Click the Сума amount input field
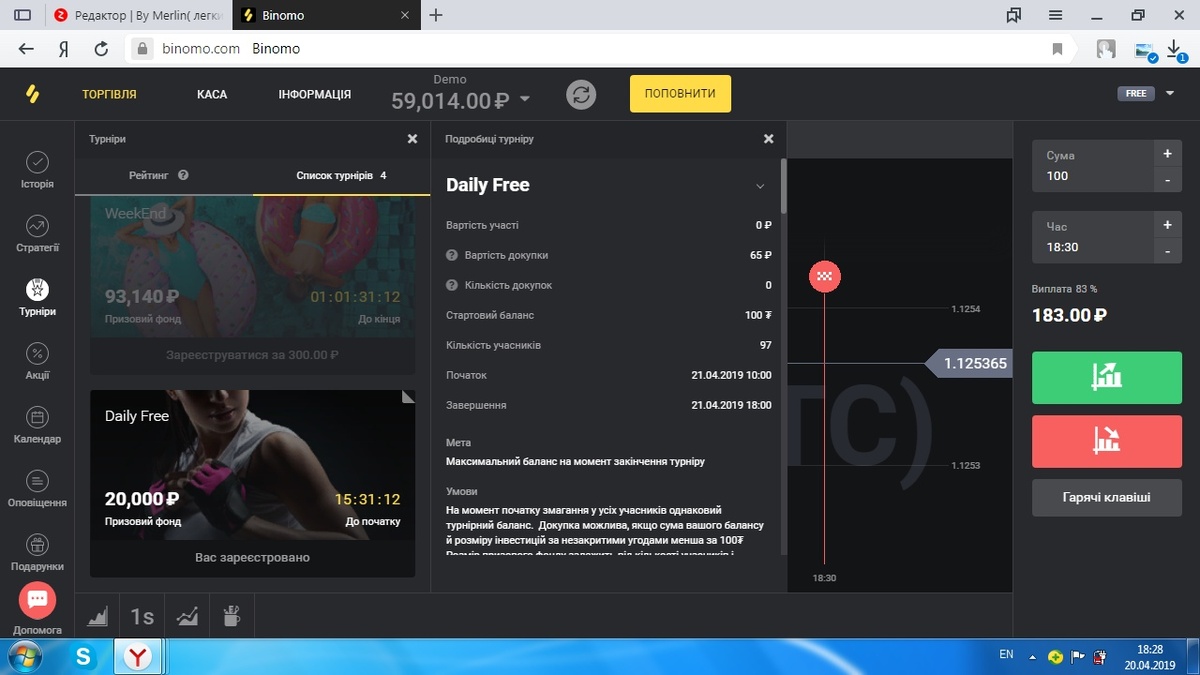This screenshot has width=1200, height=675. 1092,167
